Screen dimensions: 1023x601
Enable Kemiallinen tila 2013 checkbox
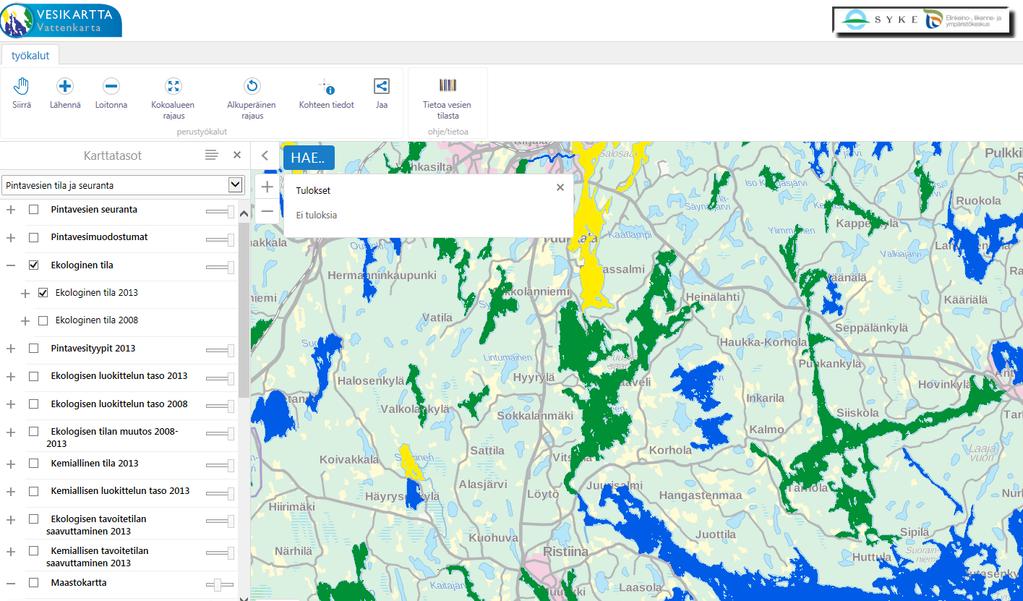[34, 463]
